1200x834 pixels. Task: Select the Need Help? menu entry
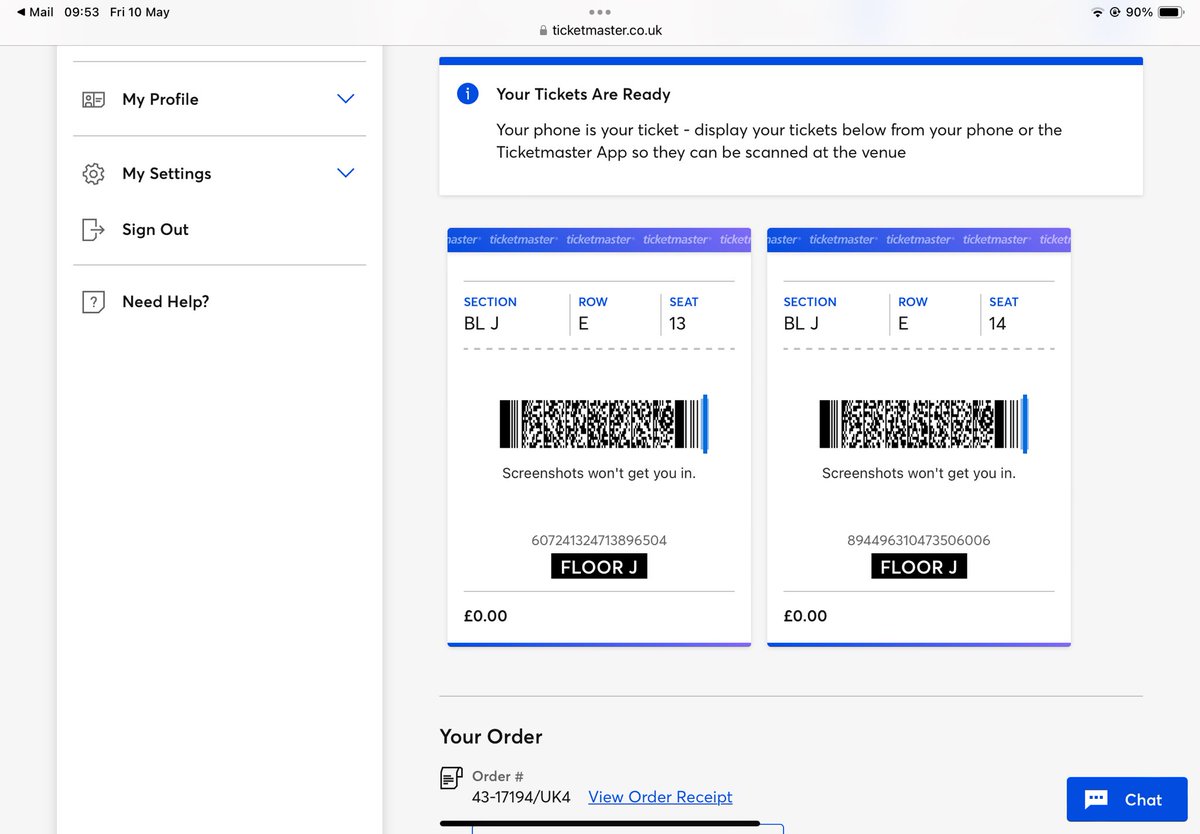pyautogui.click(x=165, y=301)
